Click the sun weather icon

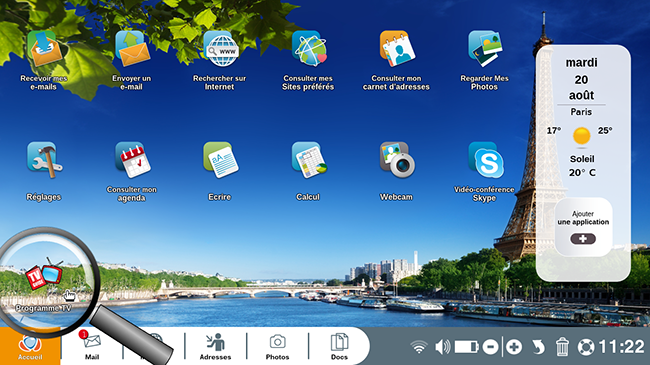point(582,136)
